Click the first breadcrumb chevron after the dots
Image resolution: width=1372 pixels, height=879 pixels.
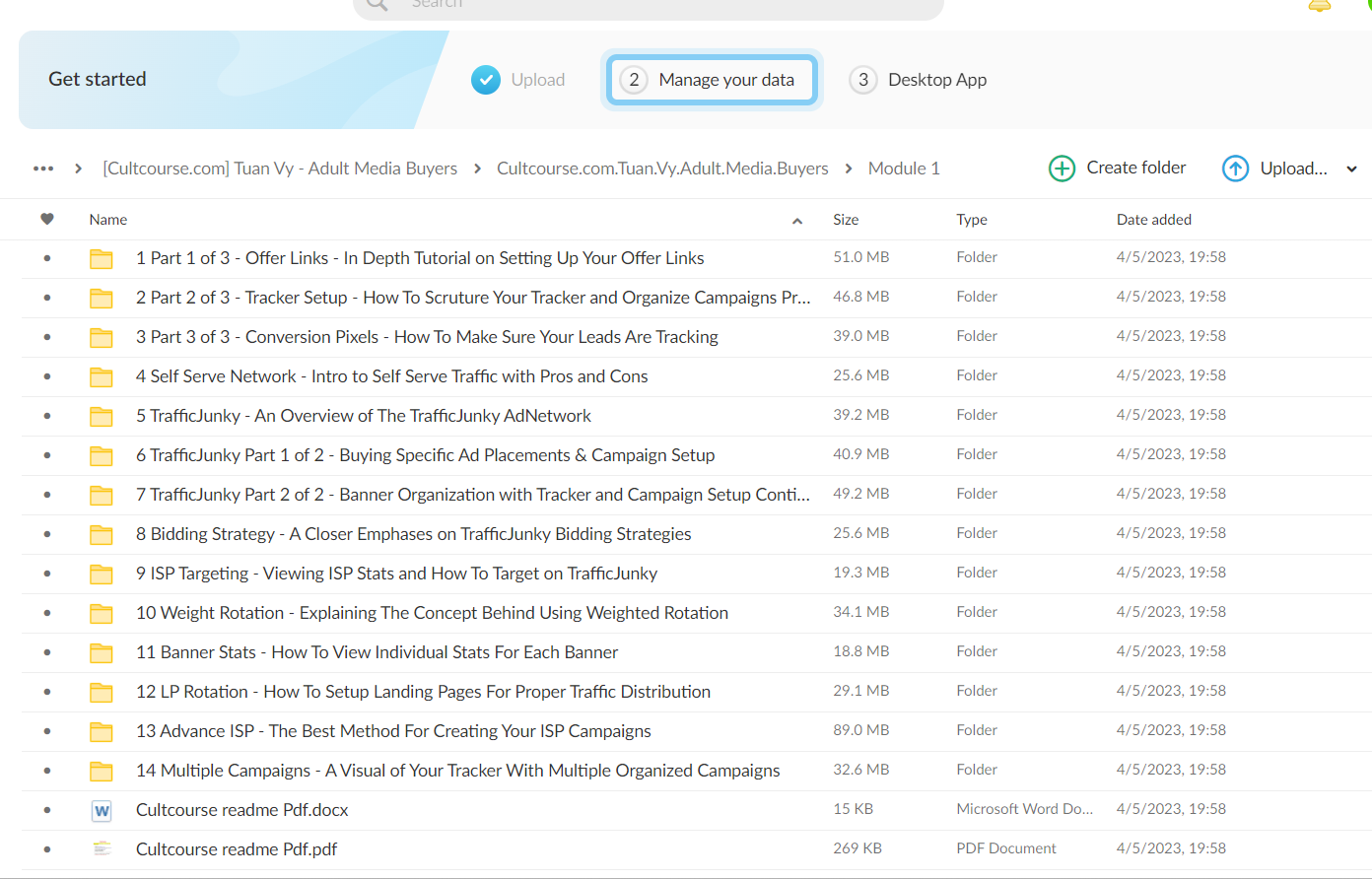78,169
